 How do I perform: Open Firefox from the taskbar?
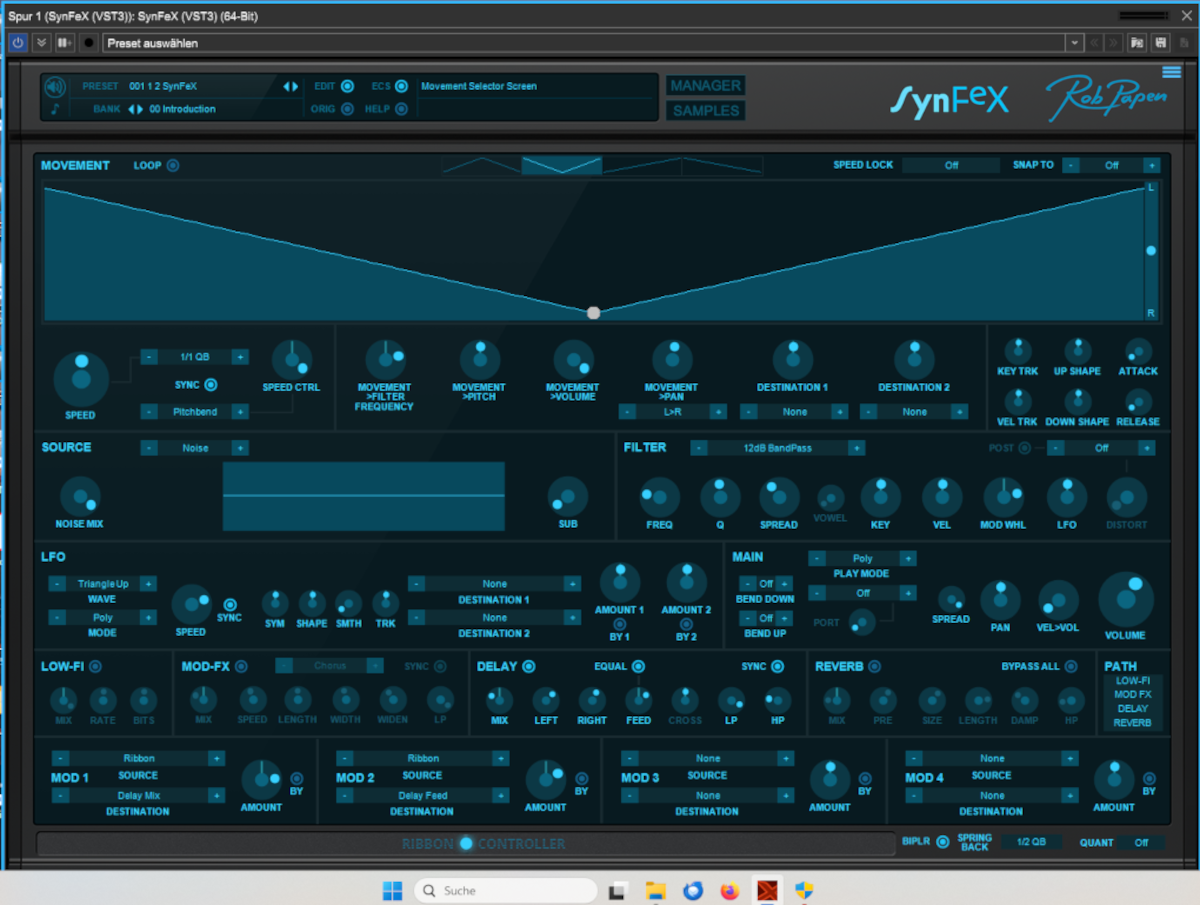[730, 890]
